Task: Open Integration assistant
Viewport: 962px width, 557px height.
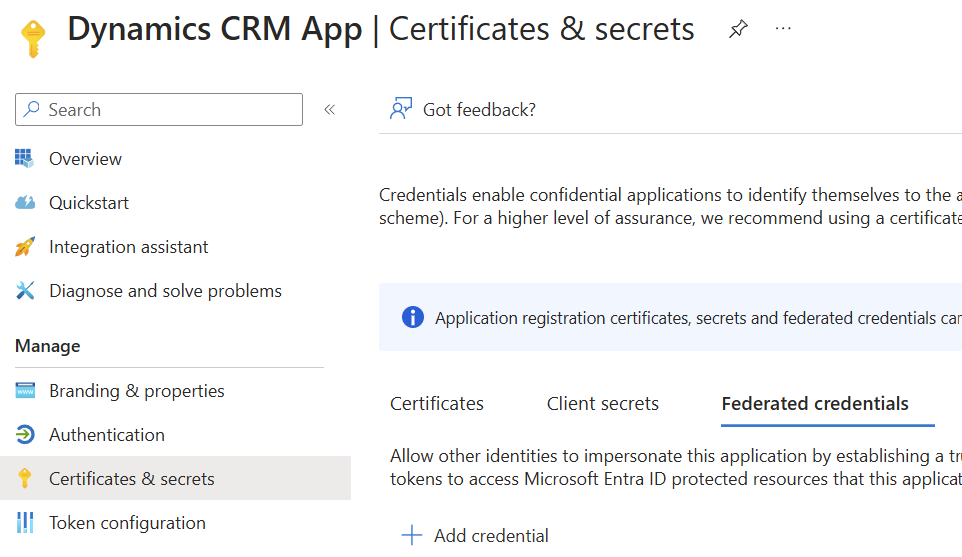Action: click(128, 247)
